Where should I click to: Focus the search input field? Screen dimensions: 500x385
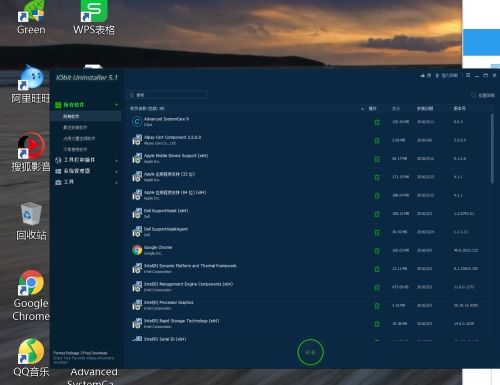point(168,95)
